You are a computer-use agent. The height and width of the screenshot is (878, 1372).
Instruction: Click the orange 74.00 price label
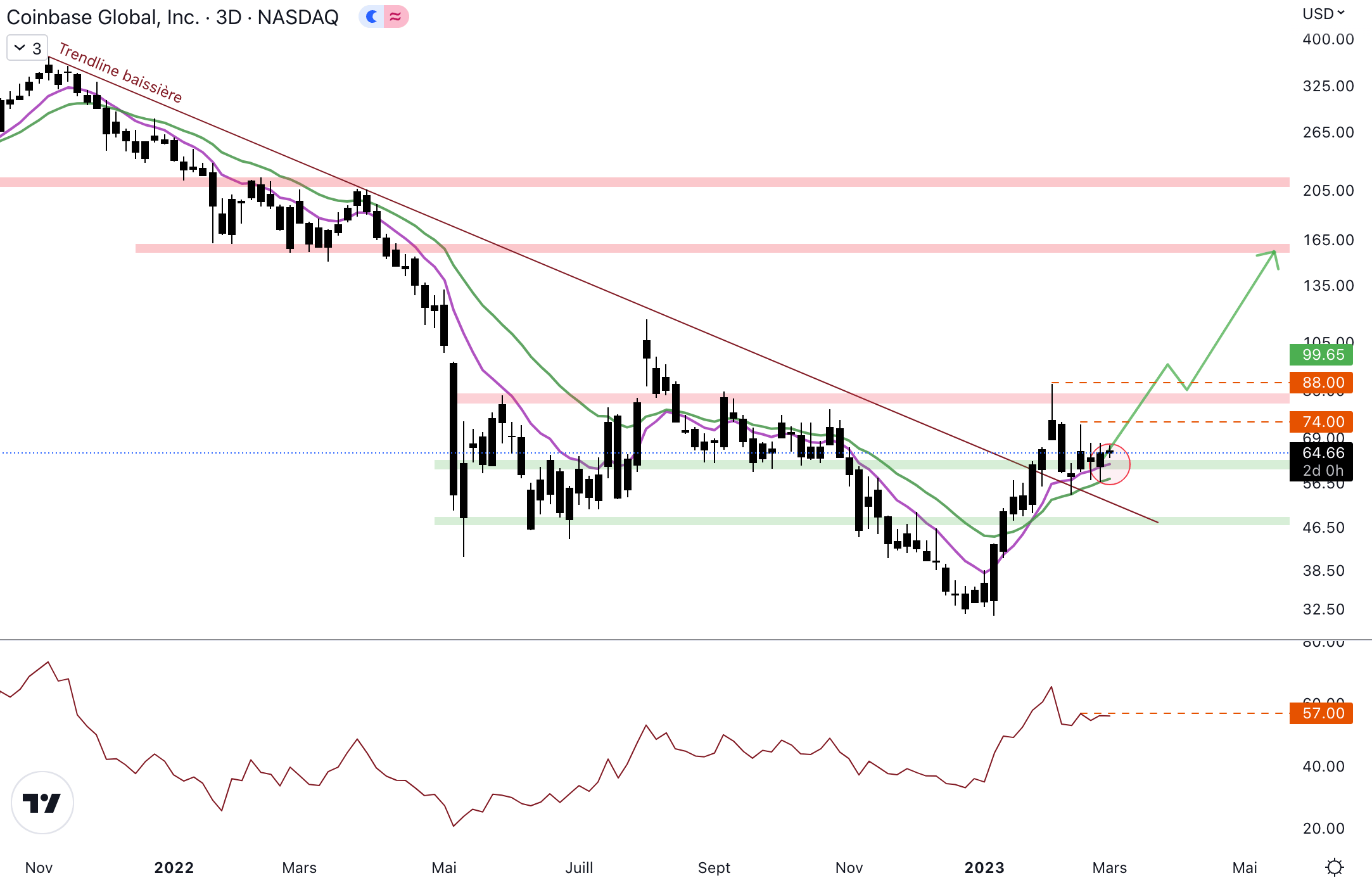point(1321,422)
